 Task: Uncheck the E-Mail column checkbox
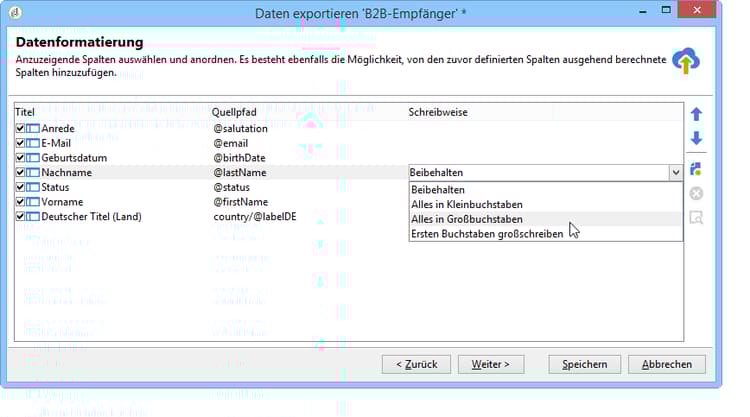coord(20,143)
